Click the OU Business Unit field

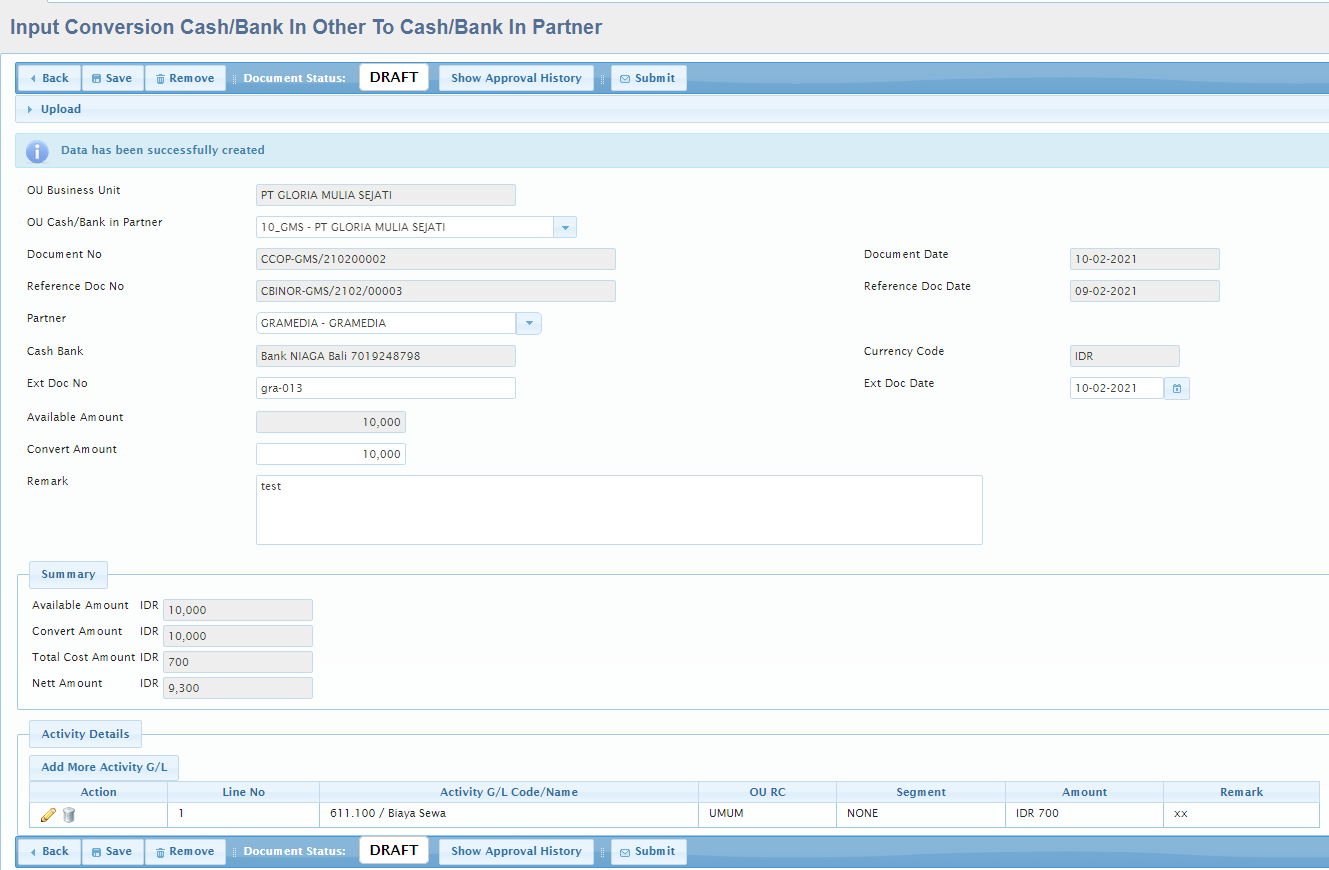[386, 195]
